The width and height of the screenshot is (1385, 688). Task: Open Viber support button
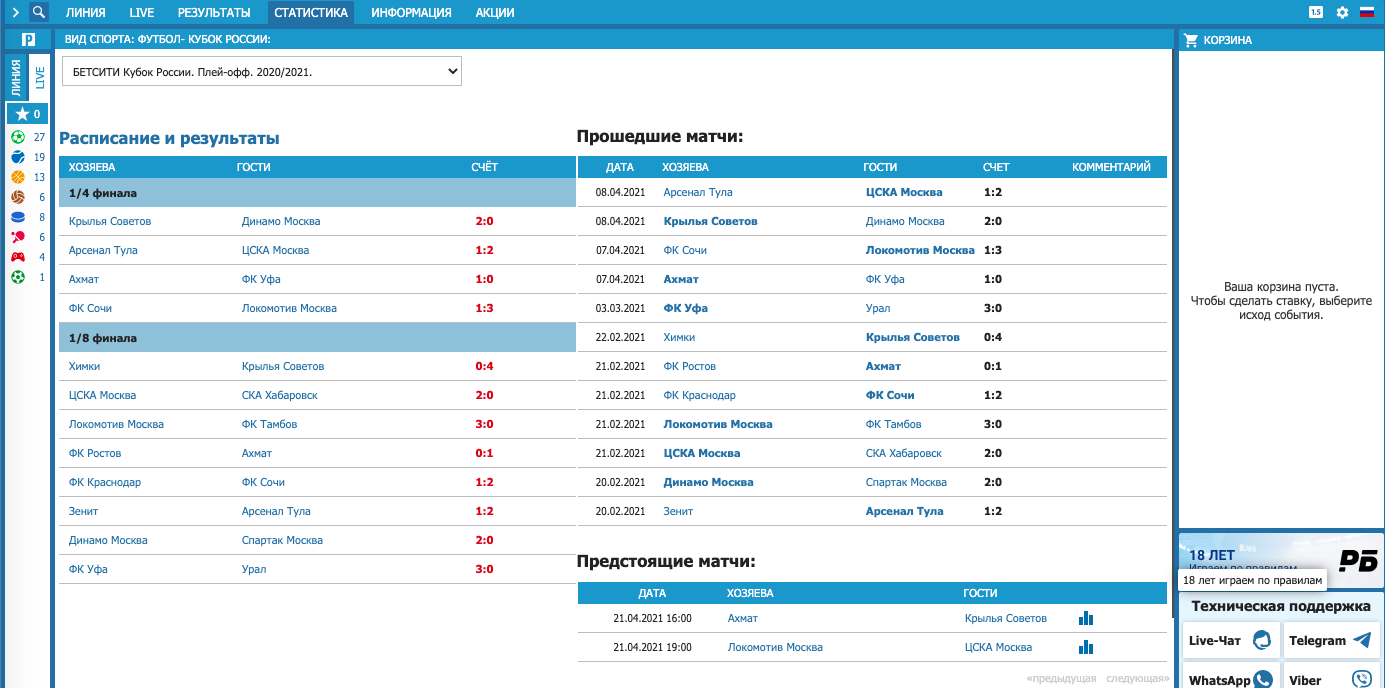click(1331, 676)
